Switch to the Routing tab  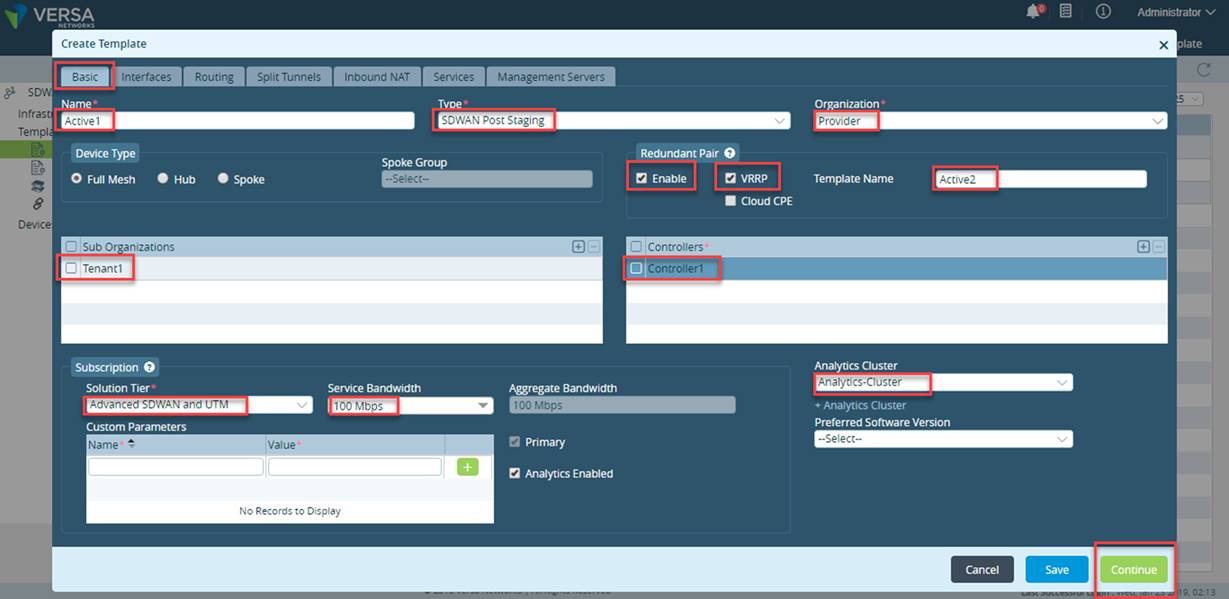(x=214, y=77)
